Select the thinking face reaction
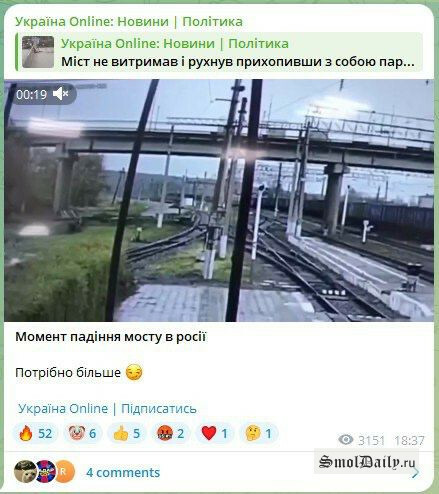This screenshot has width=439, height=494. click(258, 433)
